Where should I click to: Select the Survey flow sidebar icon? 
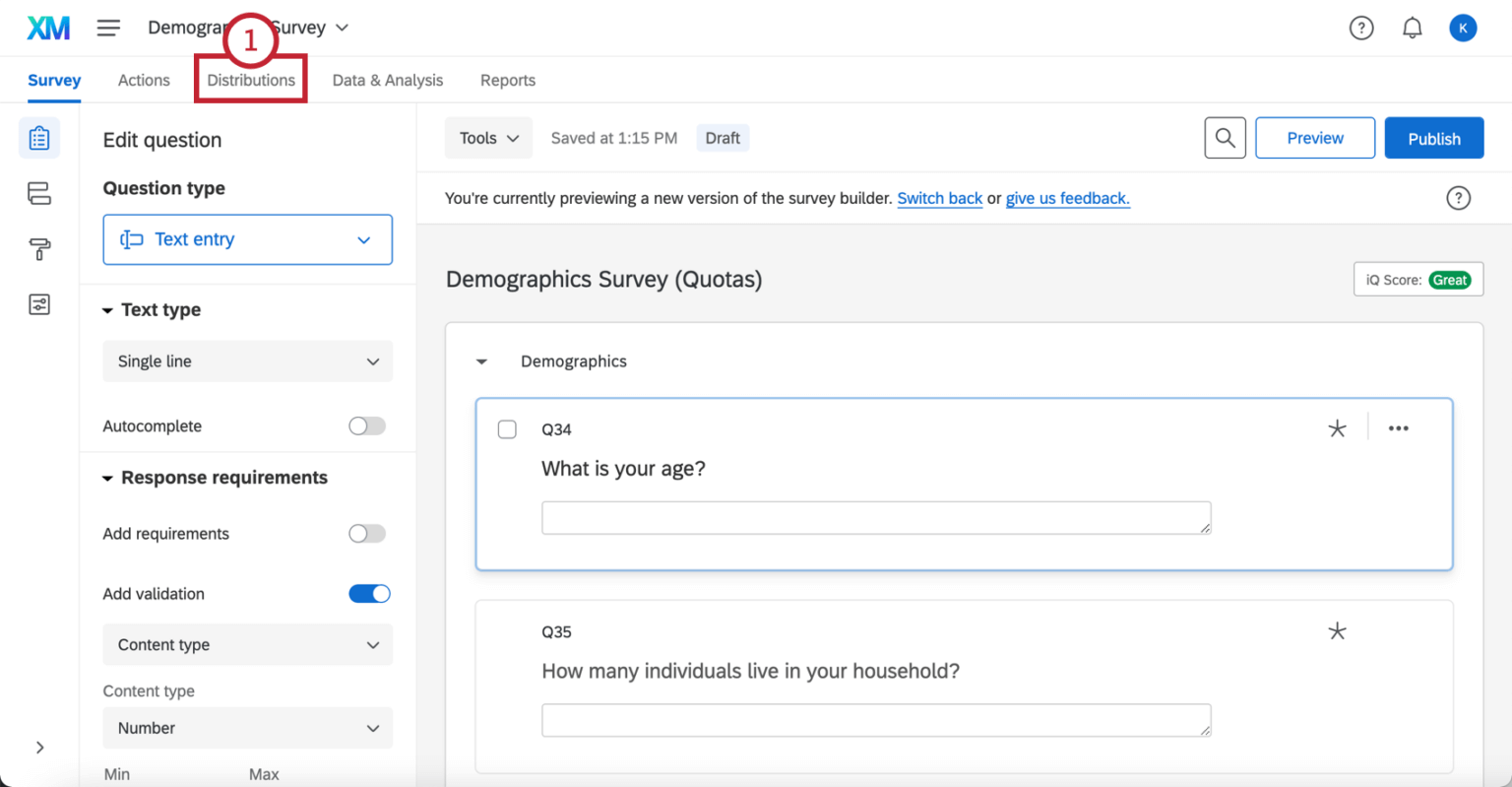coord(39,193)
